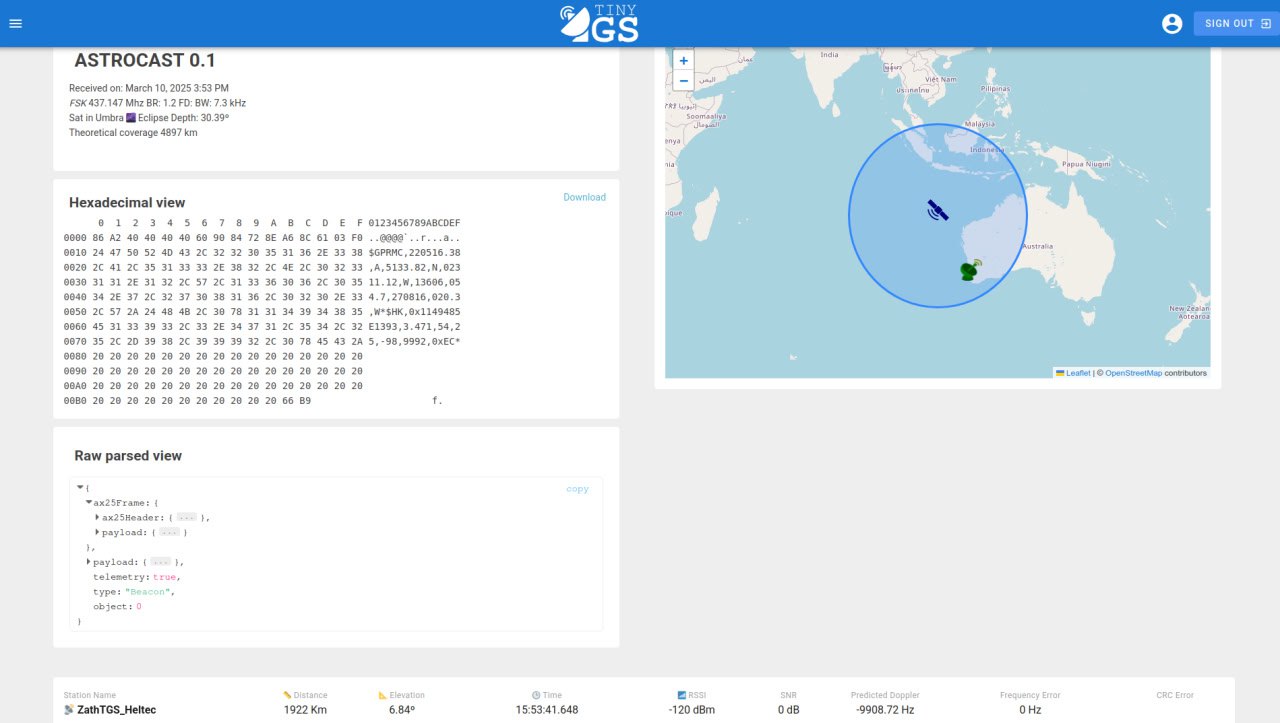The width and height of the screenshot is (1280, 723).
Task: Copy the raw parsed JSON
Action: point(577,489)
